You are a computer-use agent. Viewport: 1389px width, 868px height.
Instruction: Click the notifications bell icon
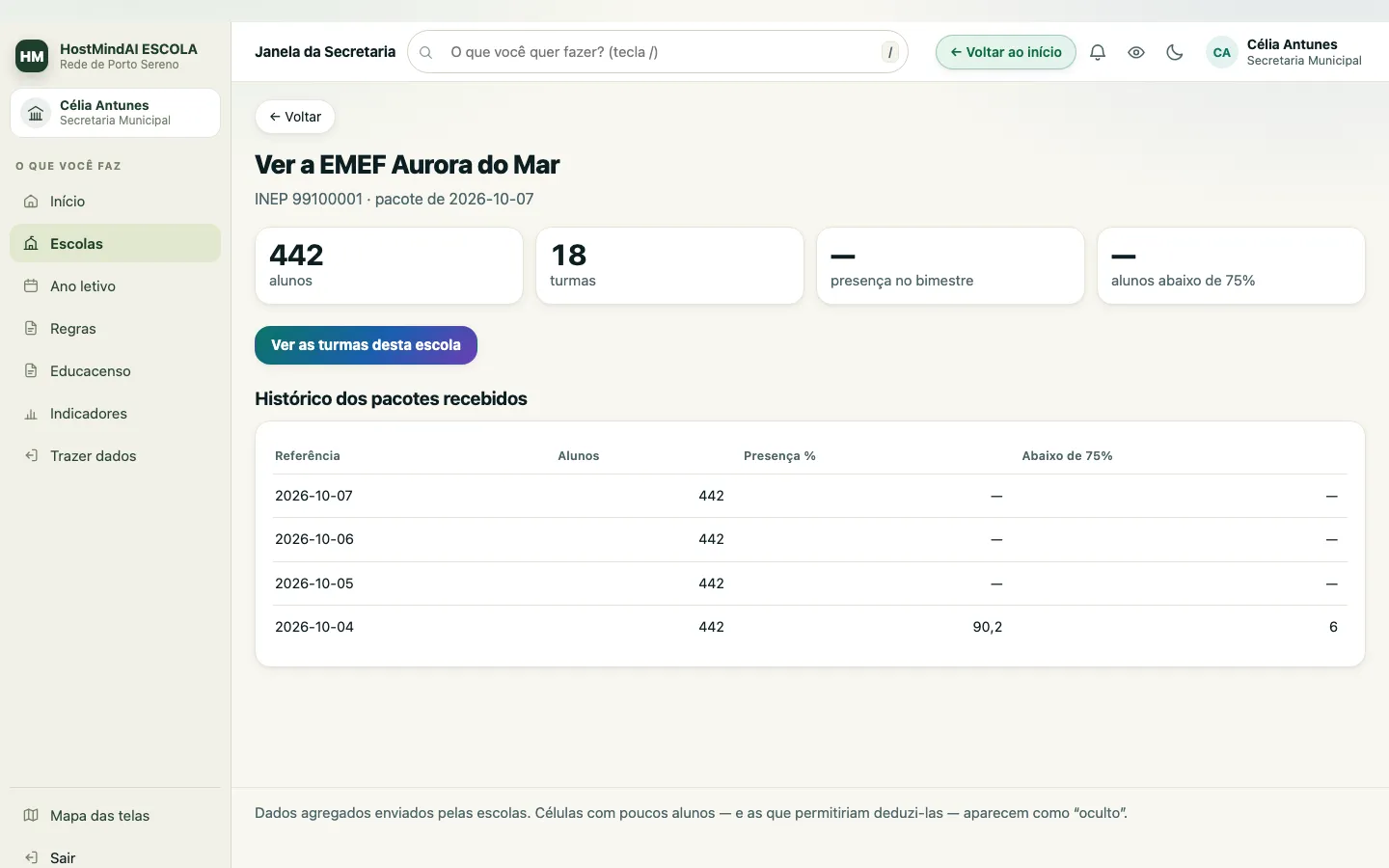1098,52
